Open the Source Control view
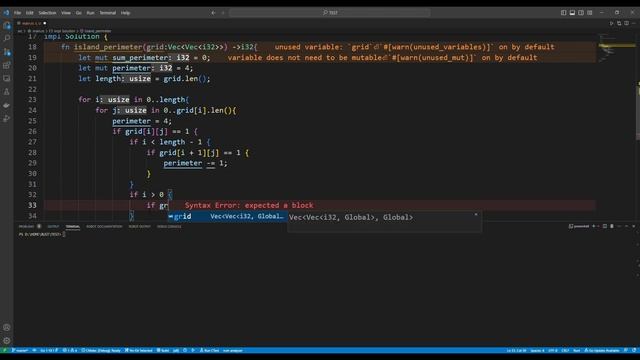Image resolution: width=640 pixels, height=360 pixels. pyautogui.click(x=7, y=52)
